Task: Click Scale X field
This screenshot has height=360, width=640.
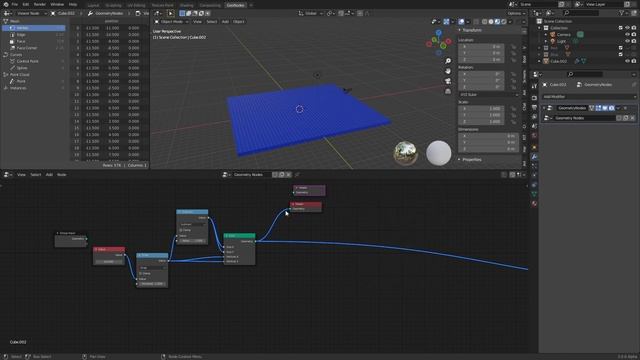Action: 481,109
